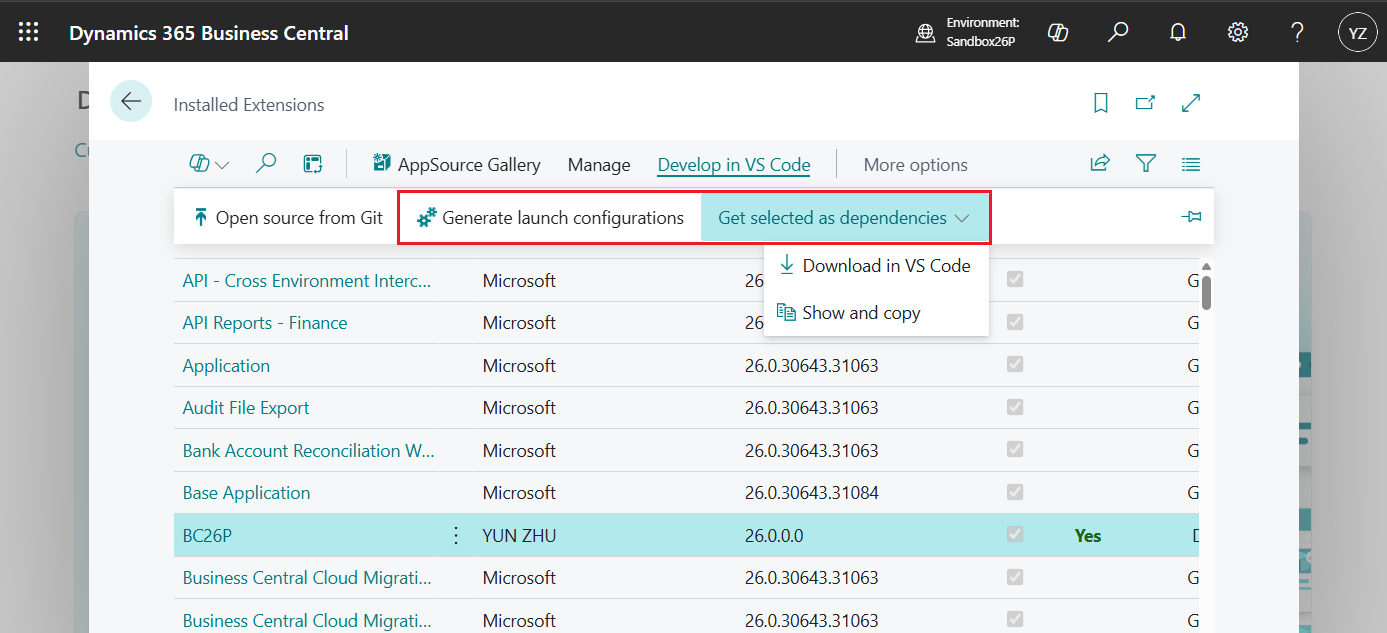Pin the action bar with the pin icon
Screen dimensions: 1387x633
pos(1191,216)
